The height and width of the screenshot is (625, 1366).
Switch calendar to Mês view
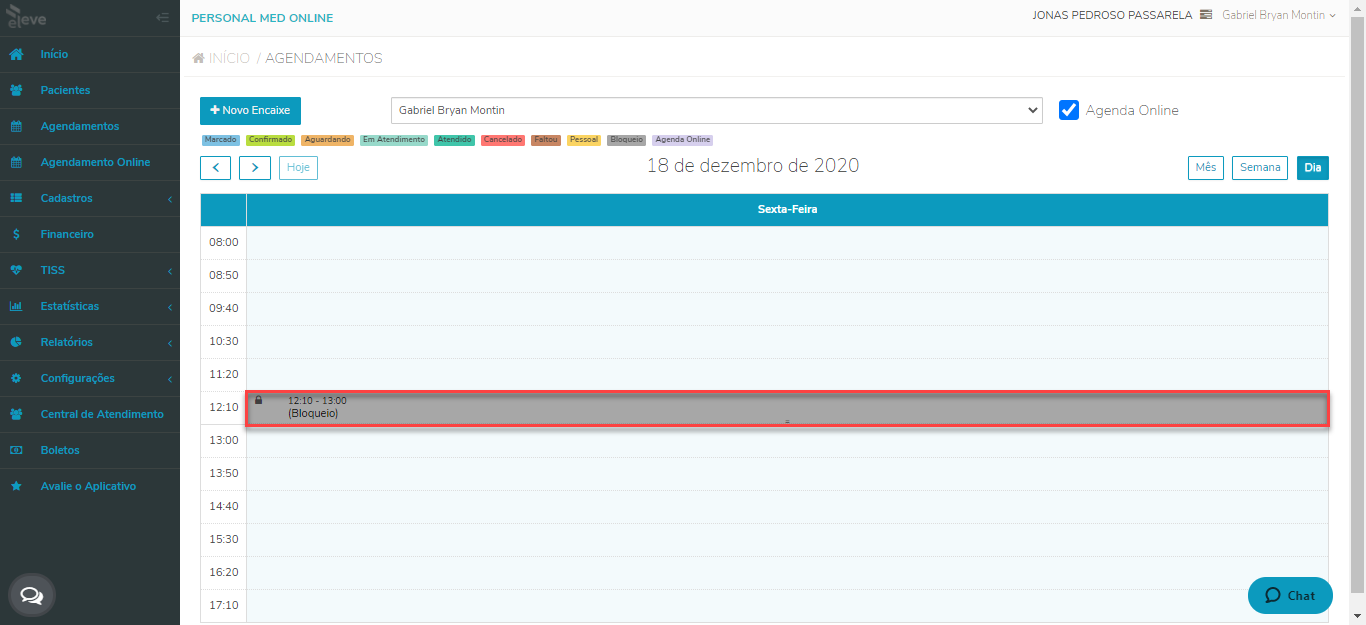tap(1206, 168)
